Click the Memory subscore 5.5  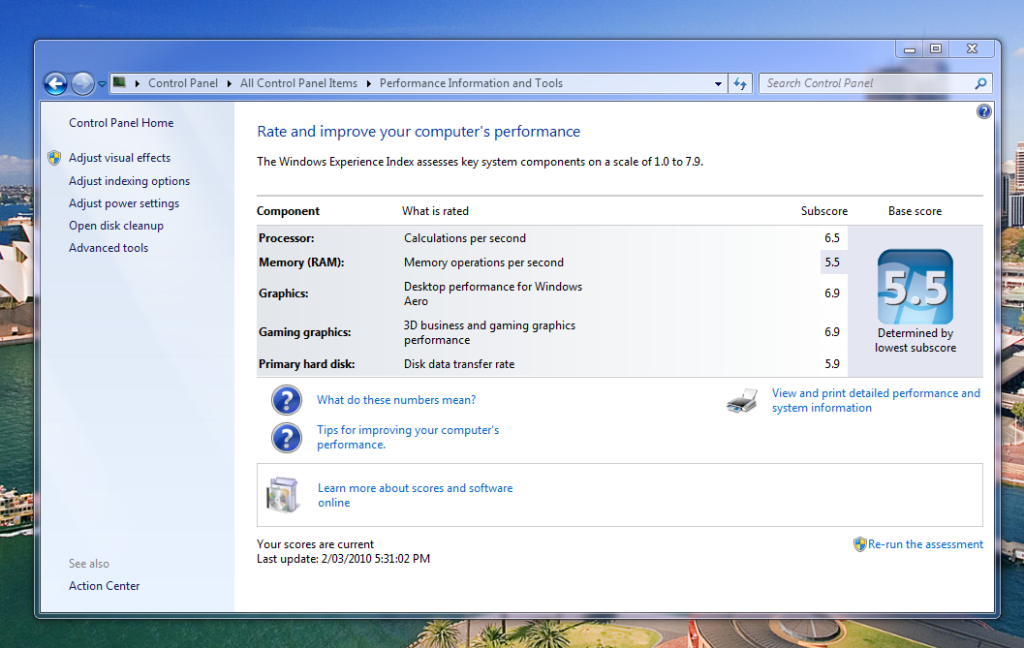pyautogui.click(x=832, y=262)
